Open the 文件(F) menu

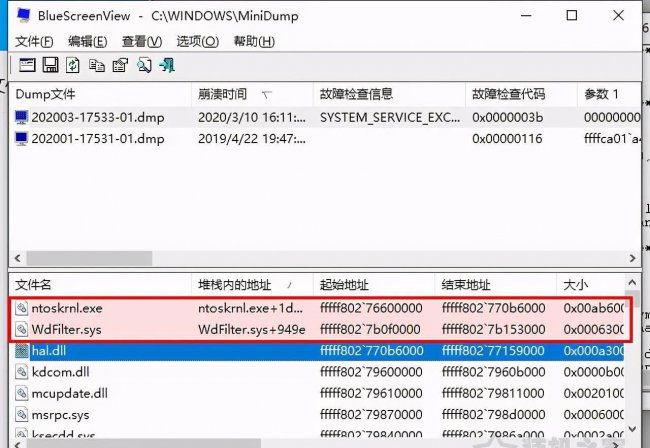(34, 41)
